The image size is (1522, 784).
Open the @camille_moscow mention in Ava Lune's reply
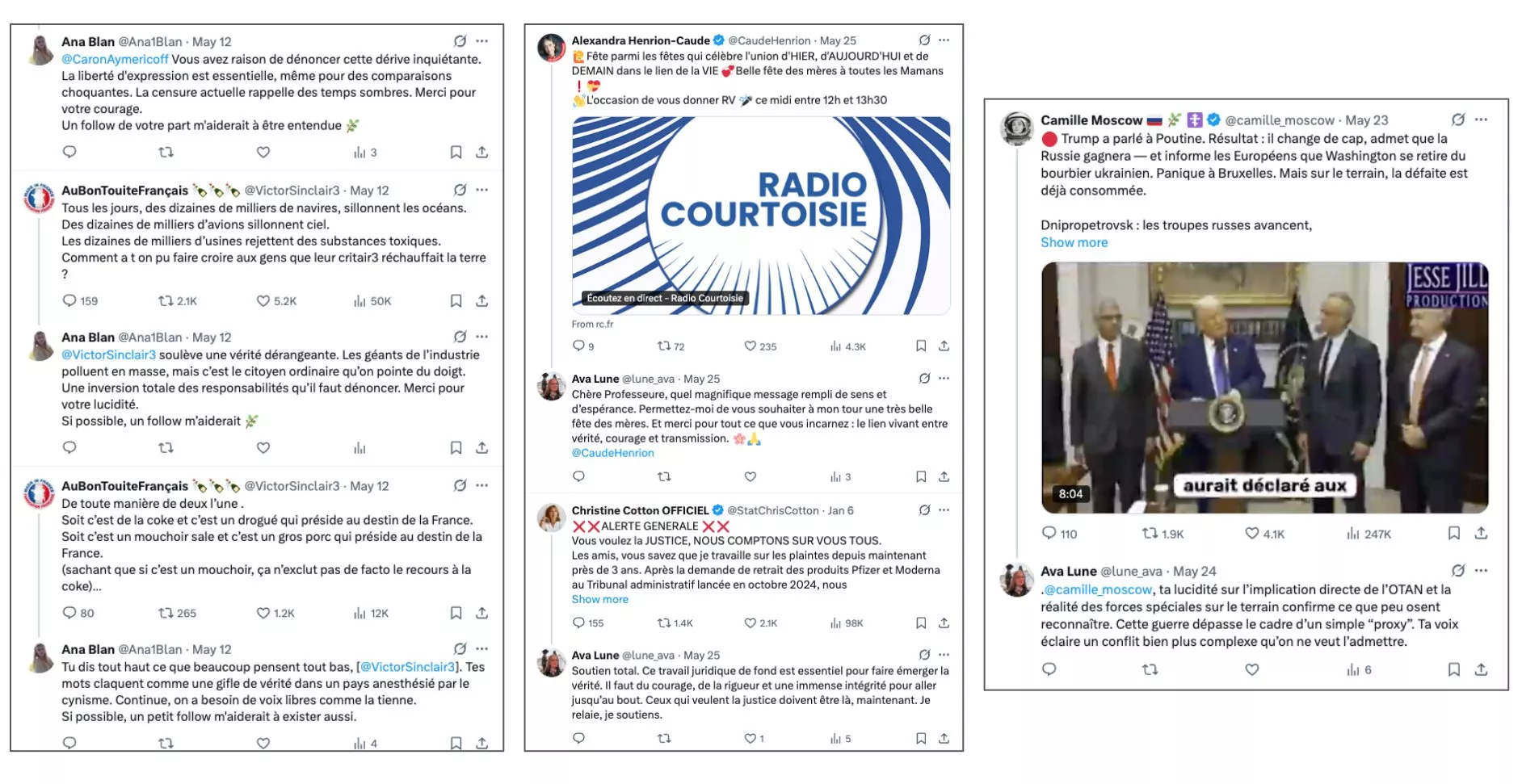1097,589
